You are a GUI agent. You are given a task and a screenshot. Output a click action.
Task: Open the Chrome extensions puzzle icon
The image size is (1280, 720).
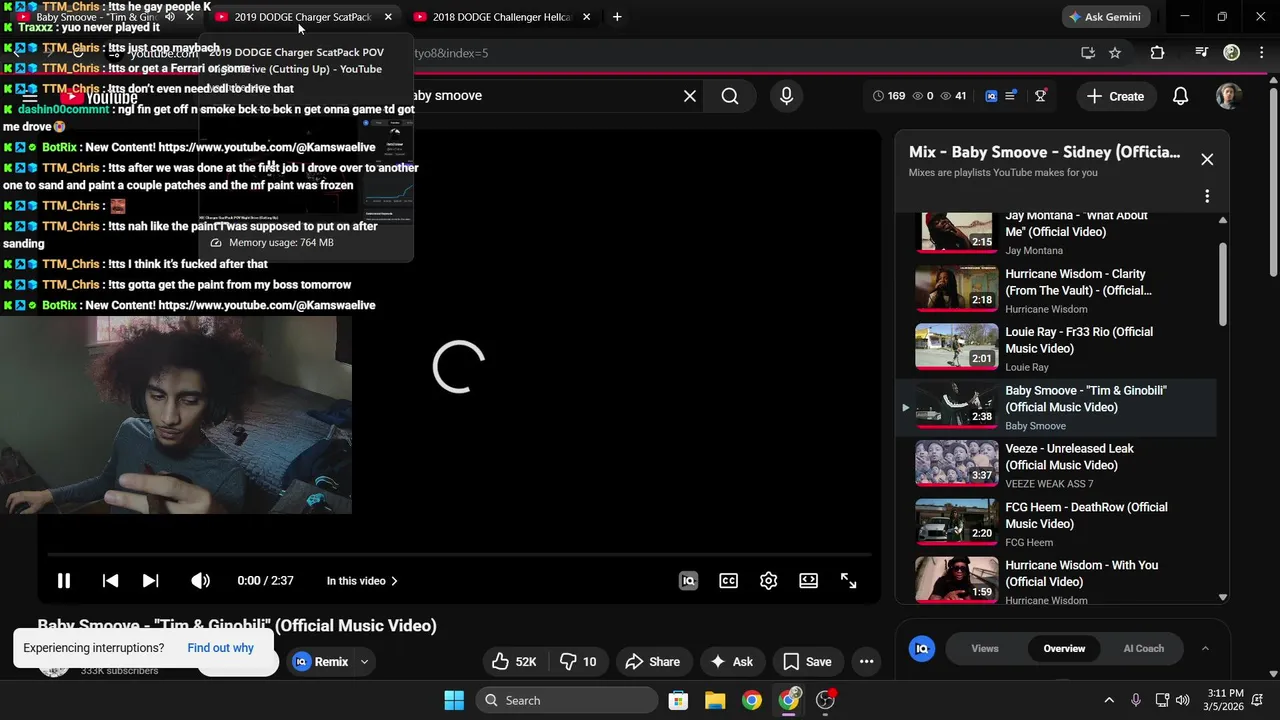(x=1157, y=53)
